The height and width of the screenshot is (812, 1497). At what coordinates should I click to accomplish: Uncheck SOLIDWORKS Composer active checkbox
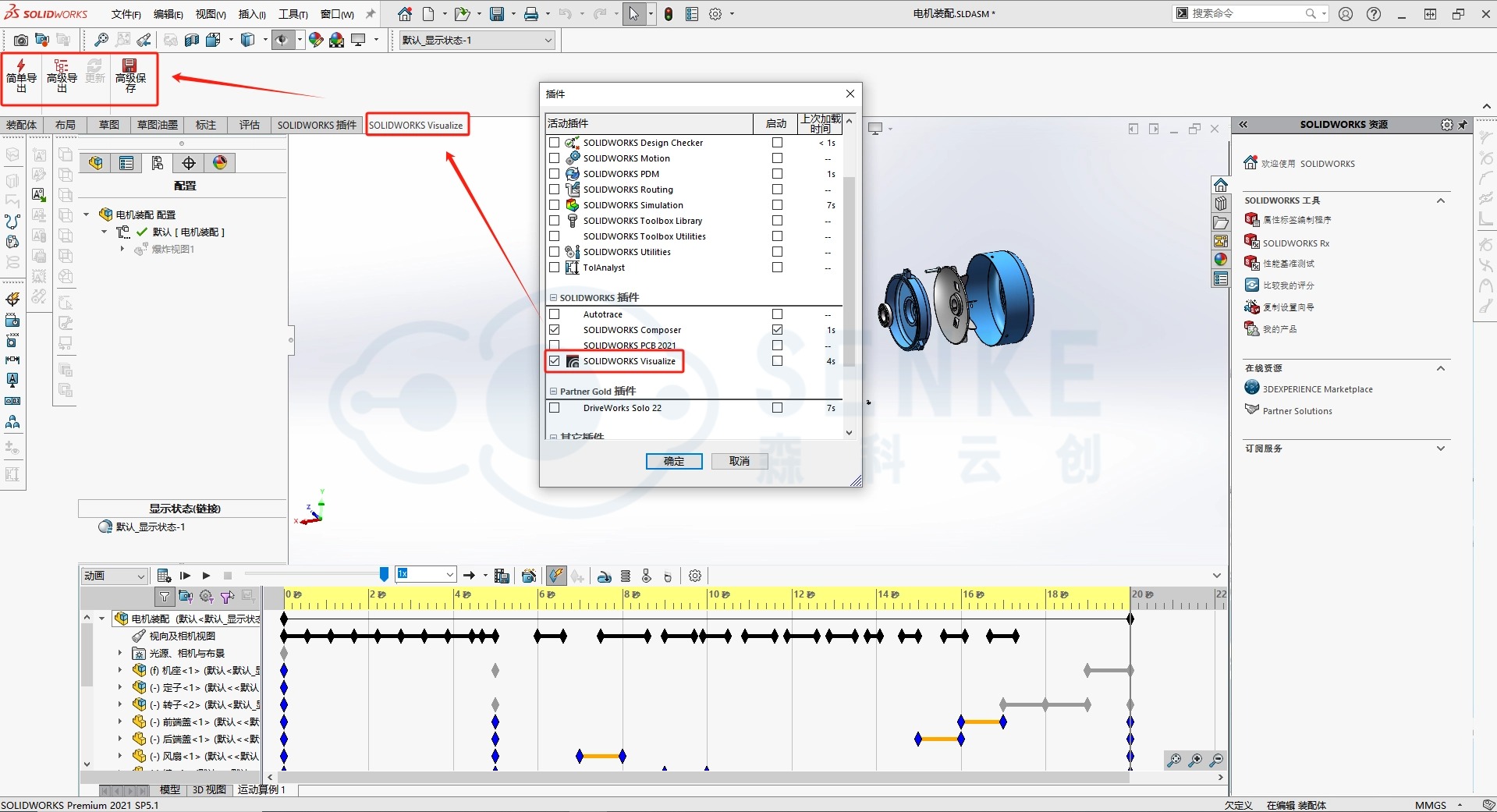tap(555, 330)
